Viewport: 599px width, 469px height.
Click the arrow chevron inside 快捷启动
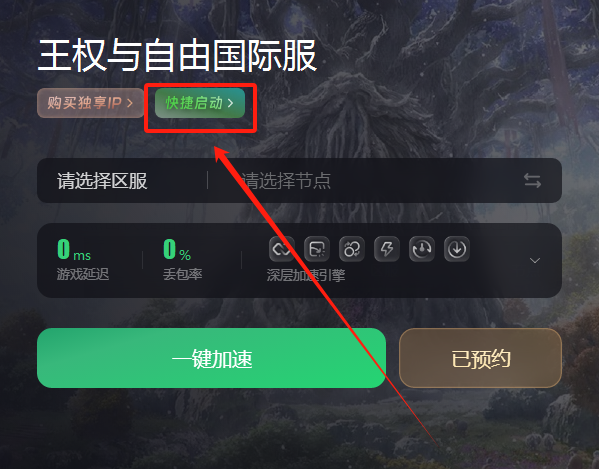pyautogui.click(x=230, y=103)
